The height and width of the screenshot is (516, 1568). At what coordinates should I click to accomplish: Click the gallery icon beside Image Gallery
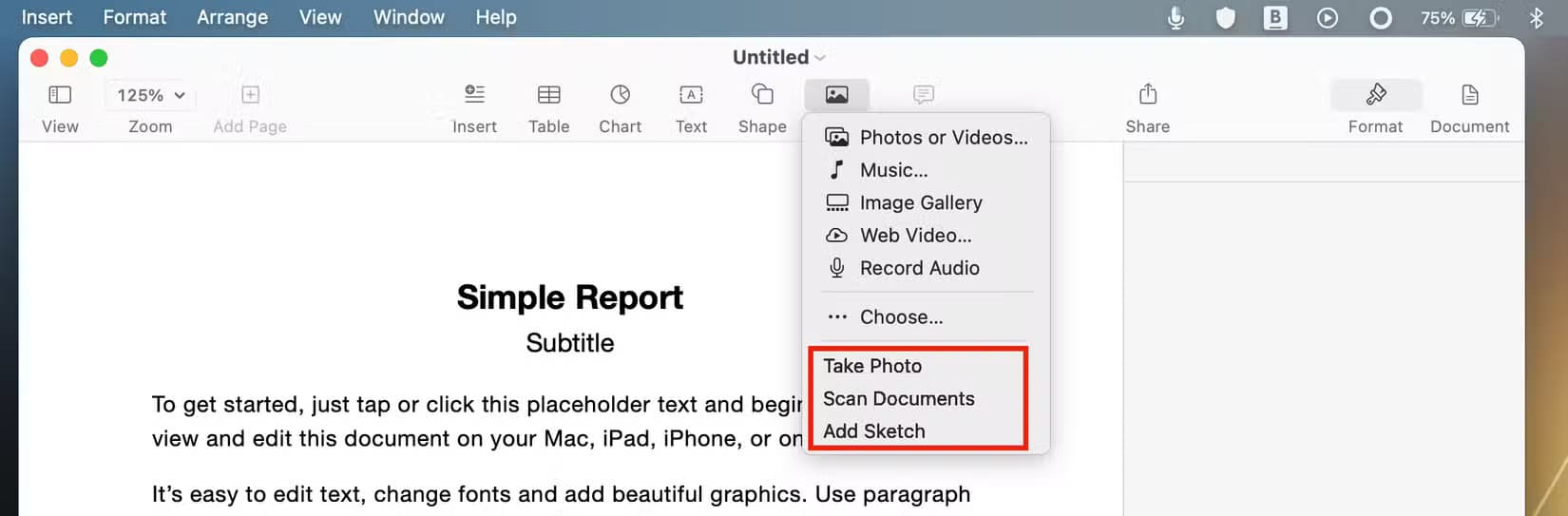(x=837, y=202)
